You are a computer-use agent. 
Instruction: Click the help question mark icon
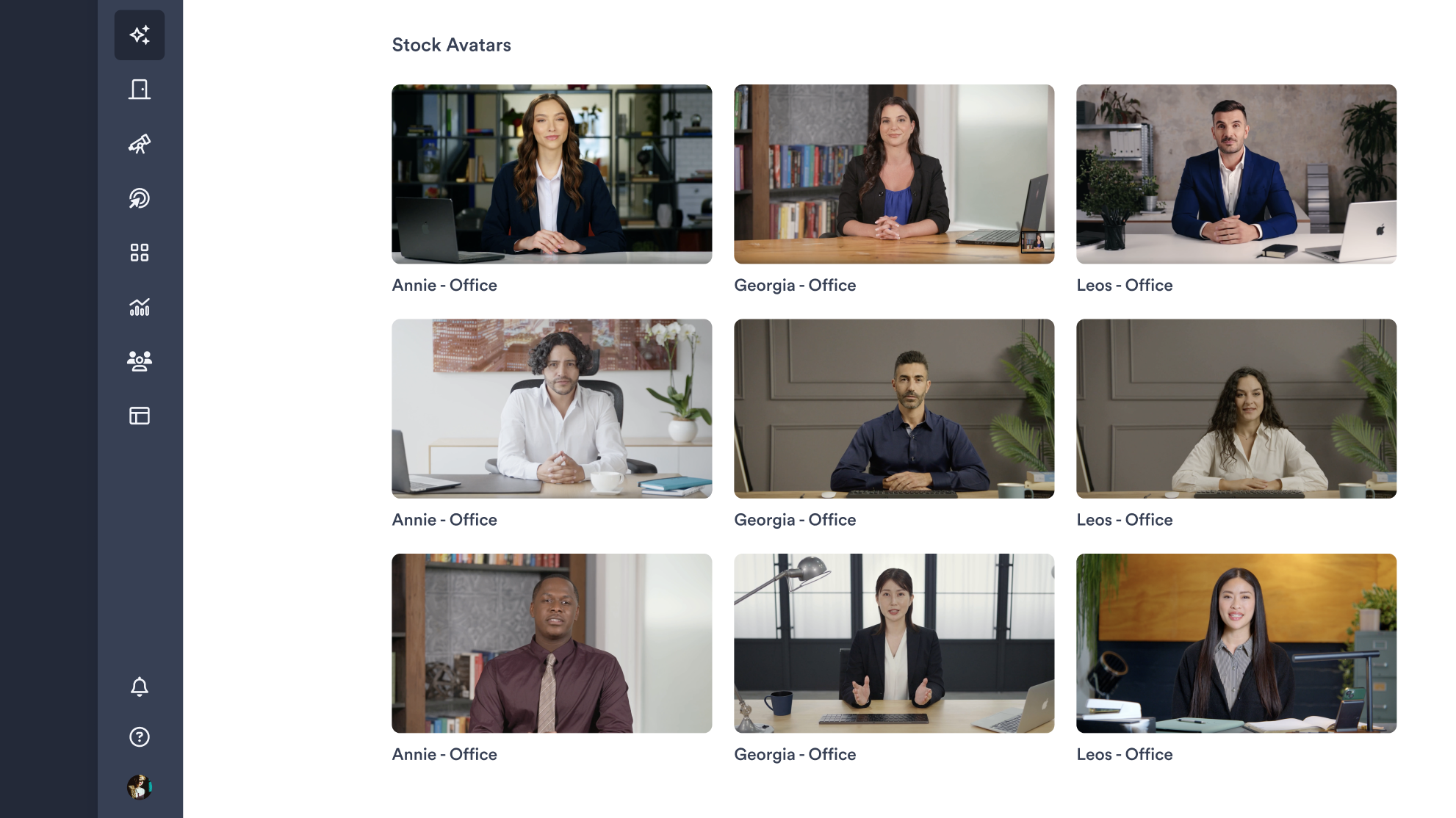coord(140,736)
